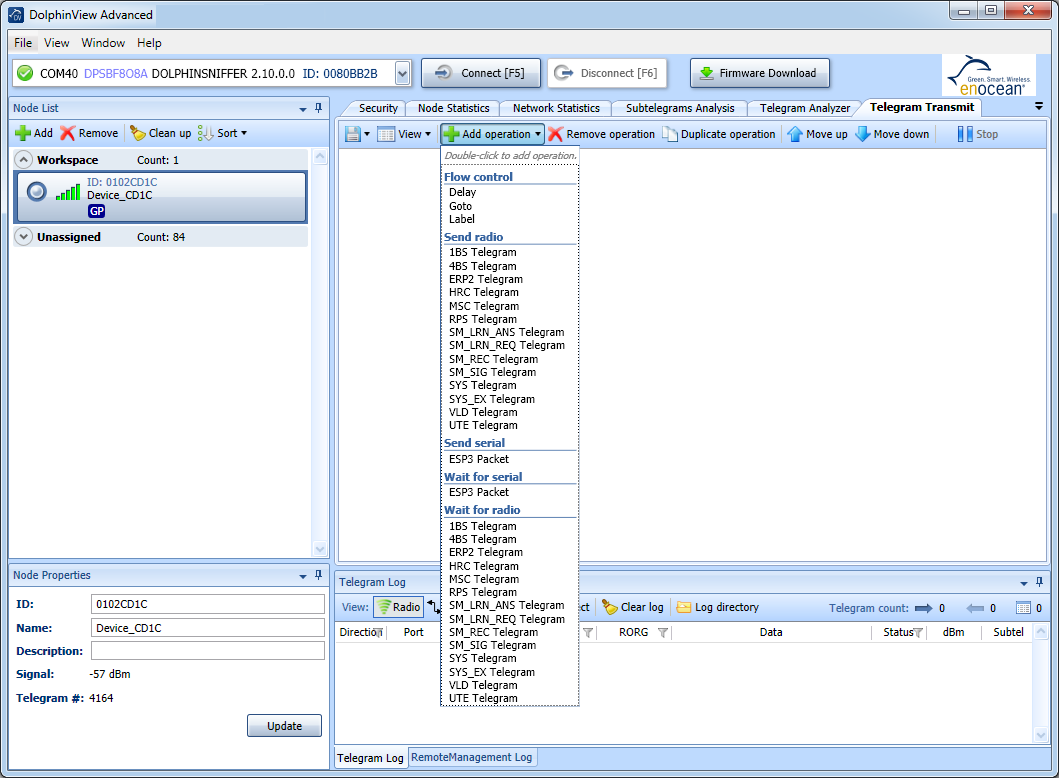1059x778 pixels.
Task: Open the tab overflow arrow near Telegram Transmit
Action: 1039,107
